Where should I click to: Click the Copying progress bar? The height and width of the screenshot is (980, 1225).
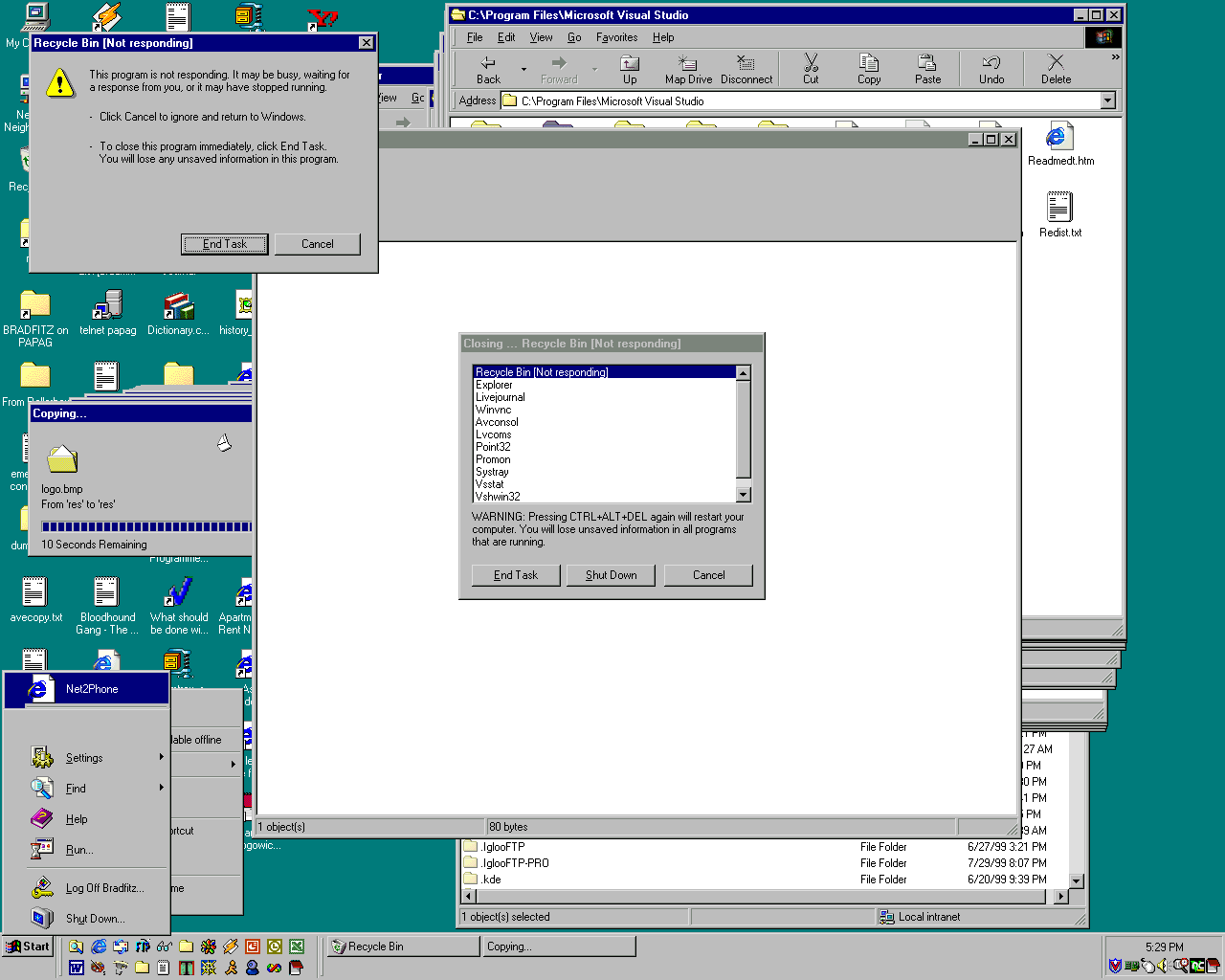pyautogui.click(x=146, y=527)
